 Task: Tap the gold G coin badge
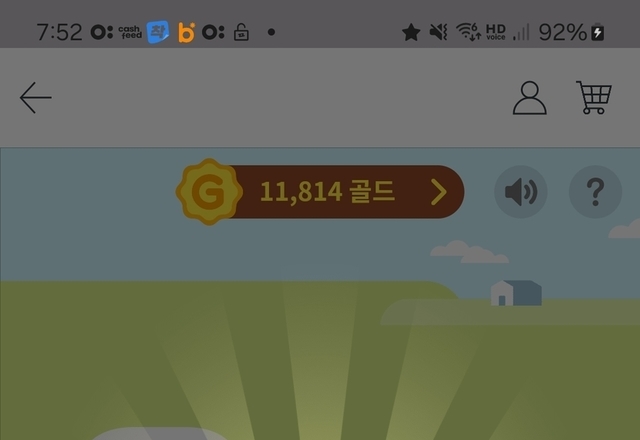click(209, 191)
